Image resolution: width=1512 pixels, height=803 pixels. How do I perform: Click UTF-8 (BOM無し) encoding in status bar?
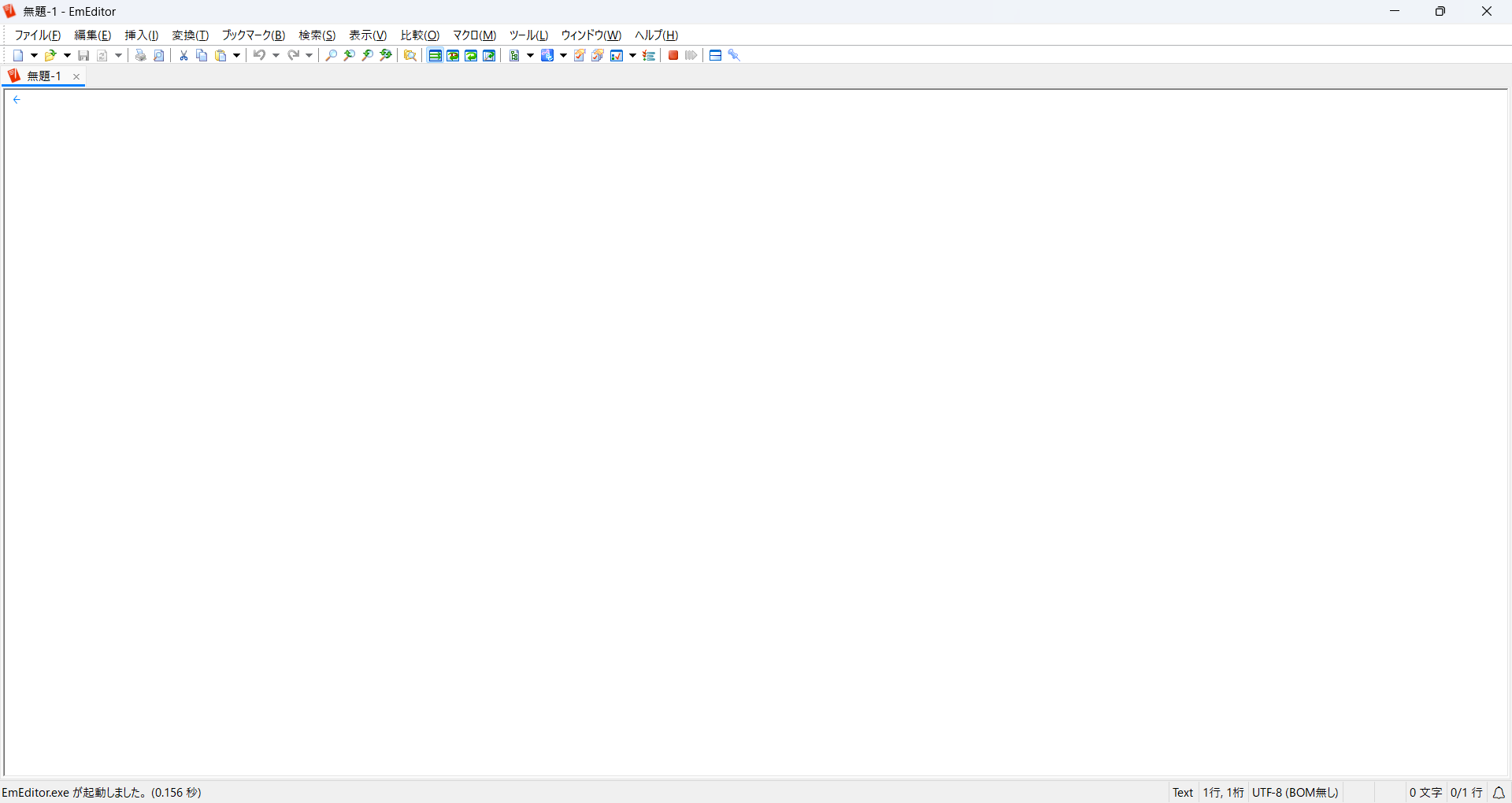(x=1295, y=793)
